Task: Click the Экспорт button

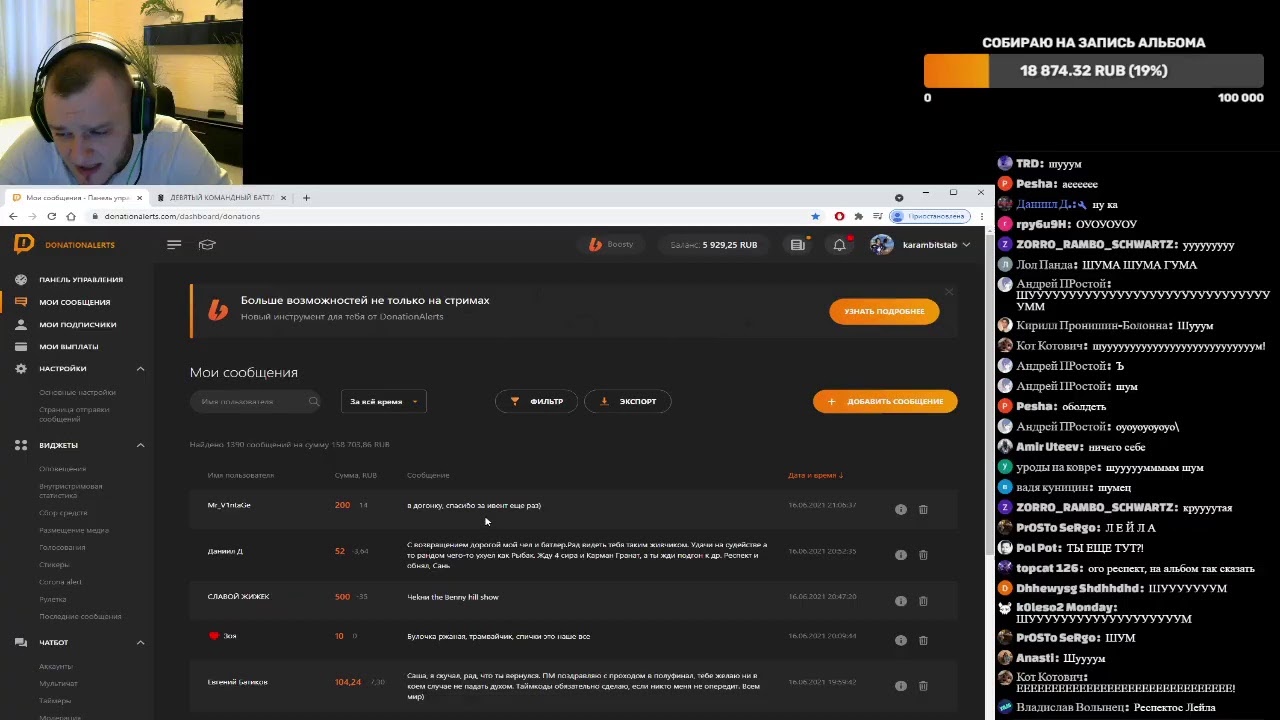Action: point(627,401)
